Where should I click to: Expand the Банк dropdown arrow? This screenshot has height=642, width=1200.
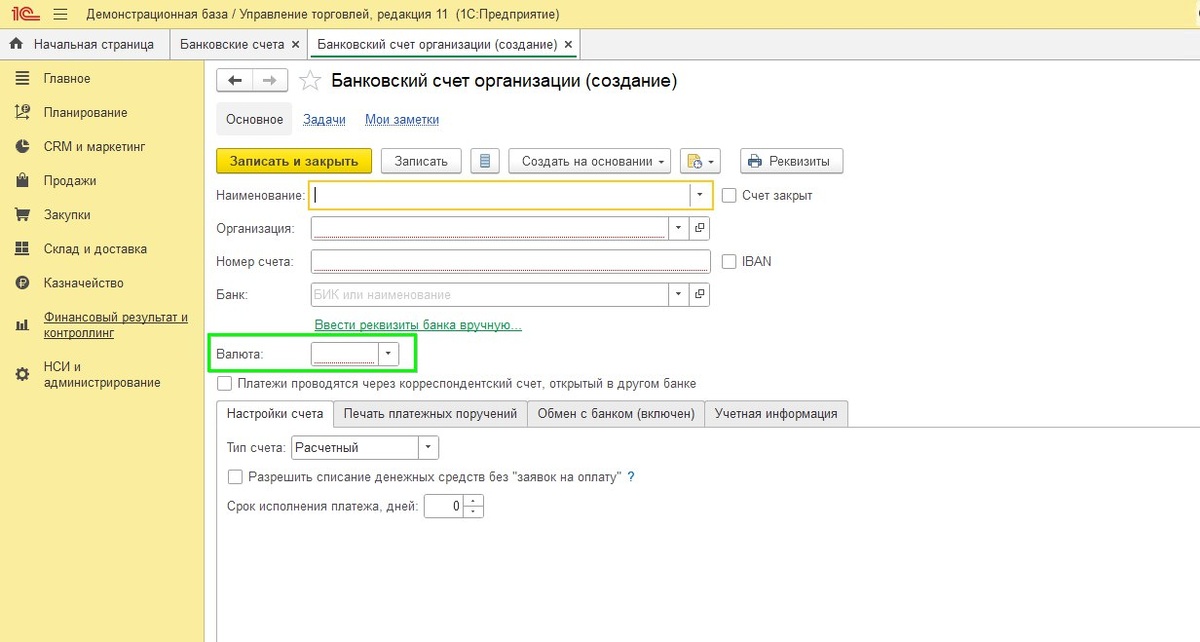tap(679, 295)
